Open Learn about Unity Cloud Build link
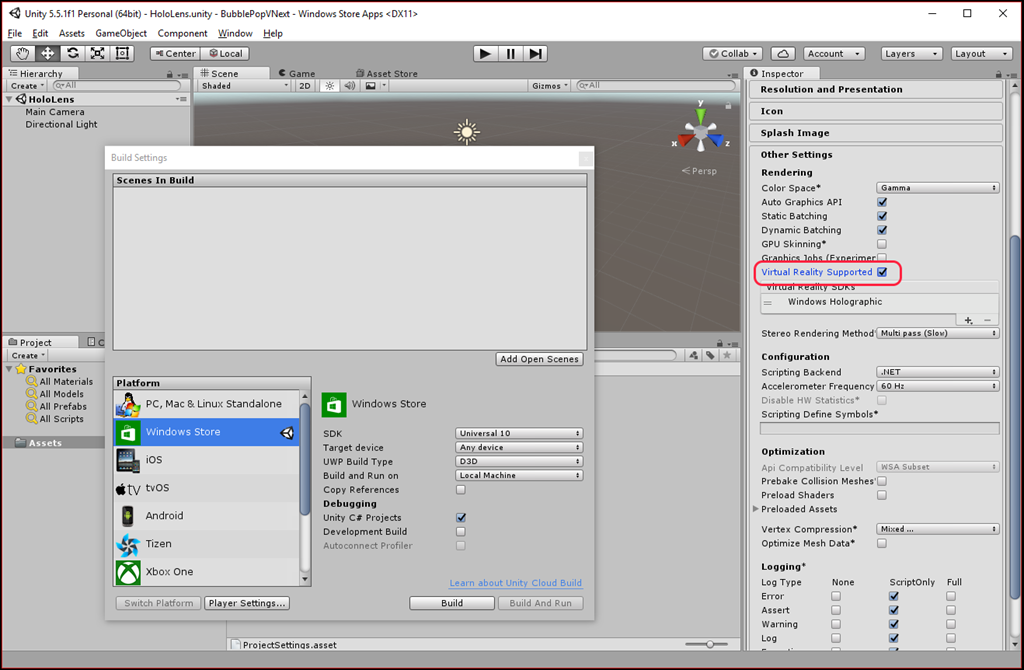Viewport: 1024px width, 670px height. [x=515, y=583]
